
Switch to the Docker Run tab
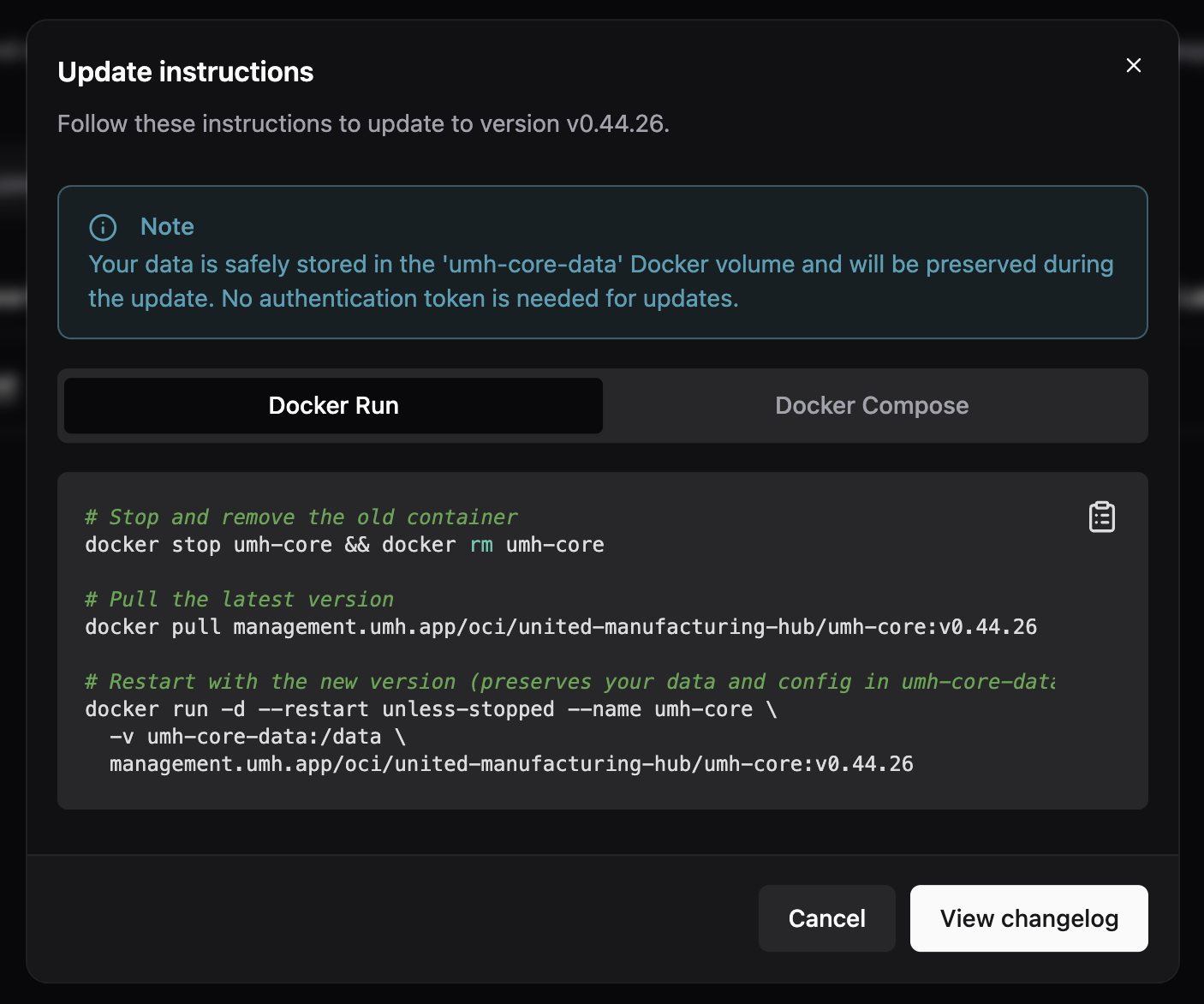333,405
